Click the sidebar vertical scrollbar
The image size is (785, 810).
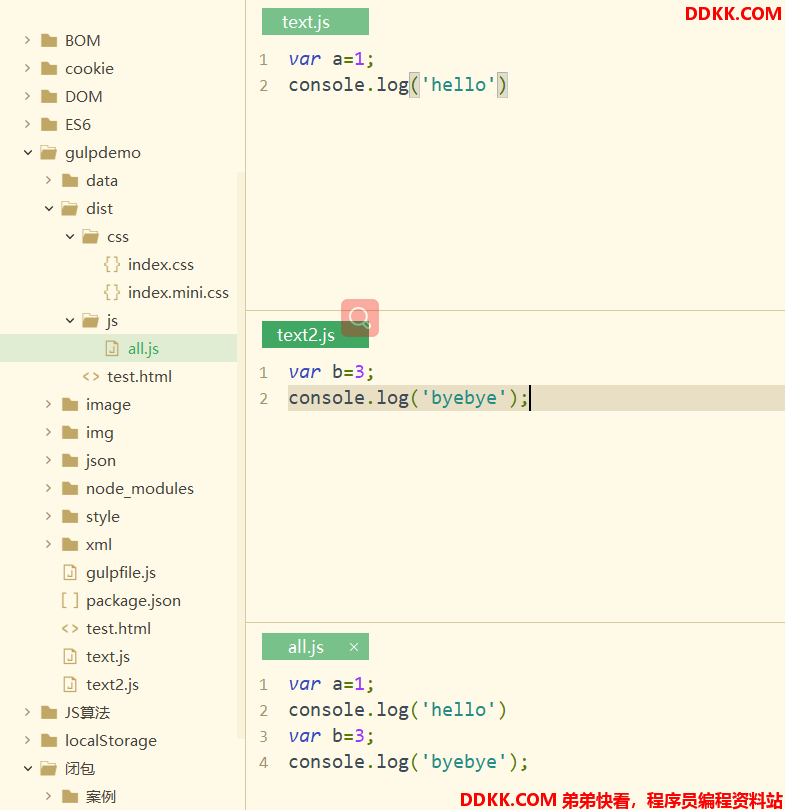[x=240, y=455]
